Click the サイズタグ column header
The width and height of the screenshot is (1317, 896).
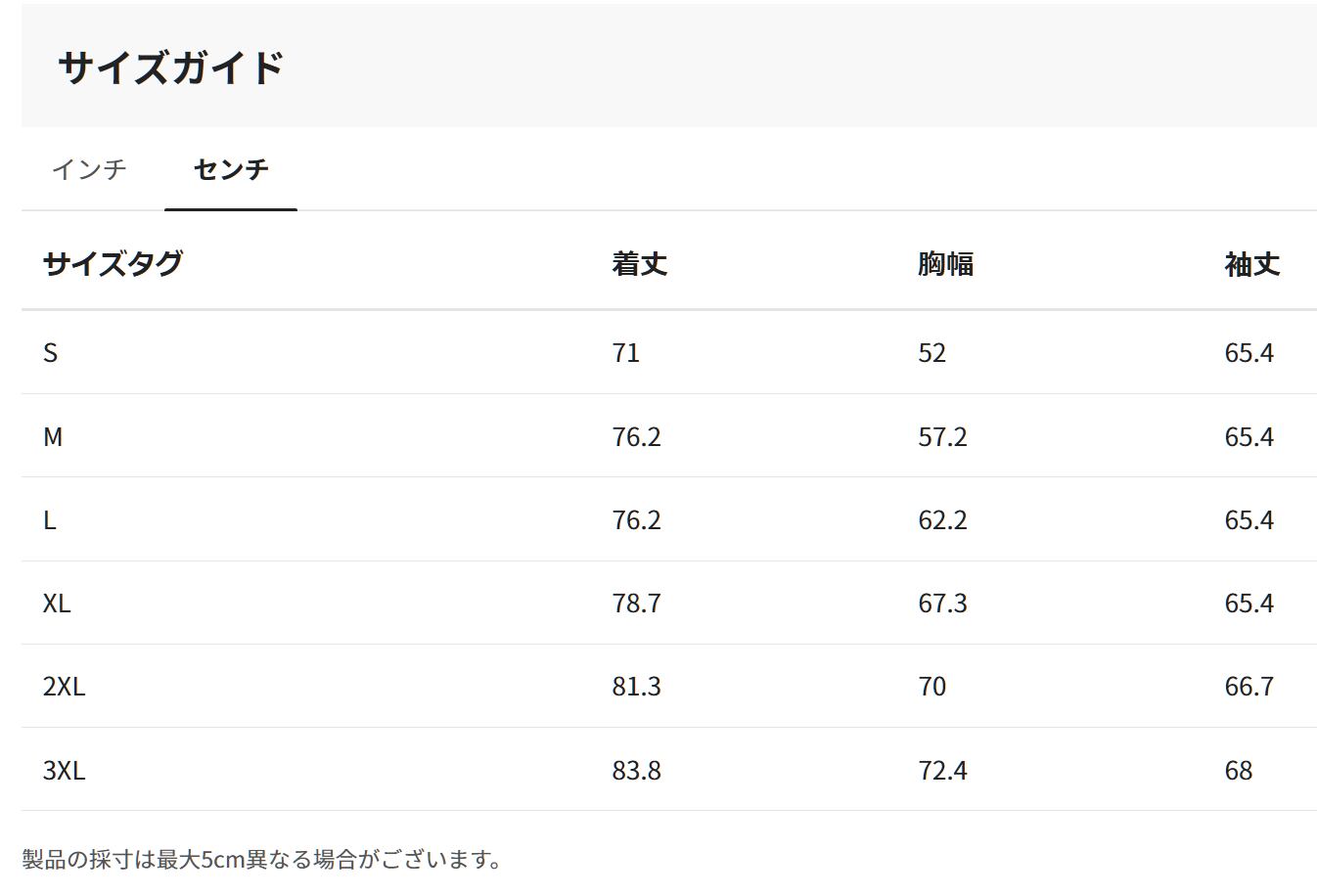point(113,264)
